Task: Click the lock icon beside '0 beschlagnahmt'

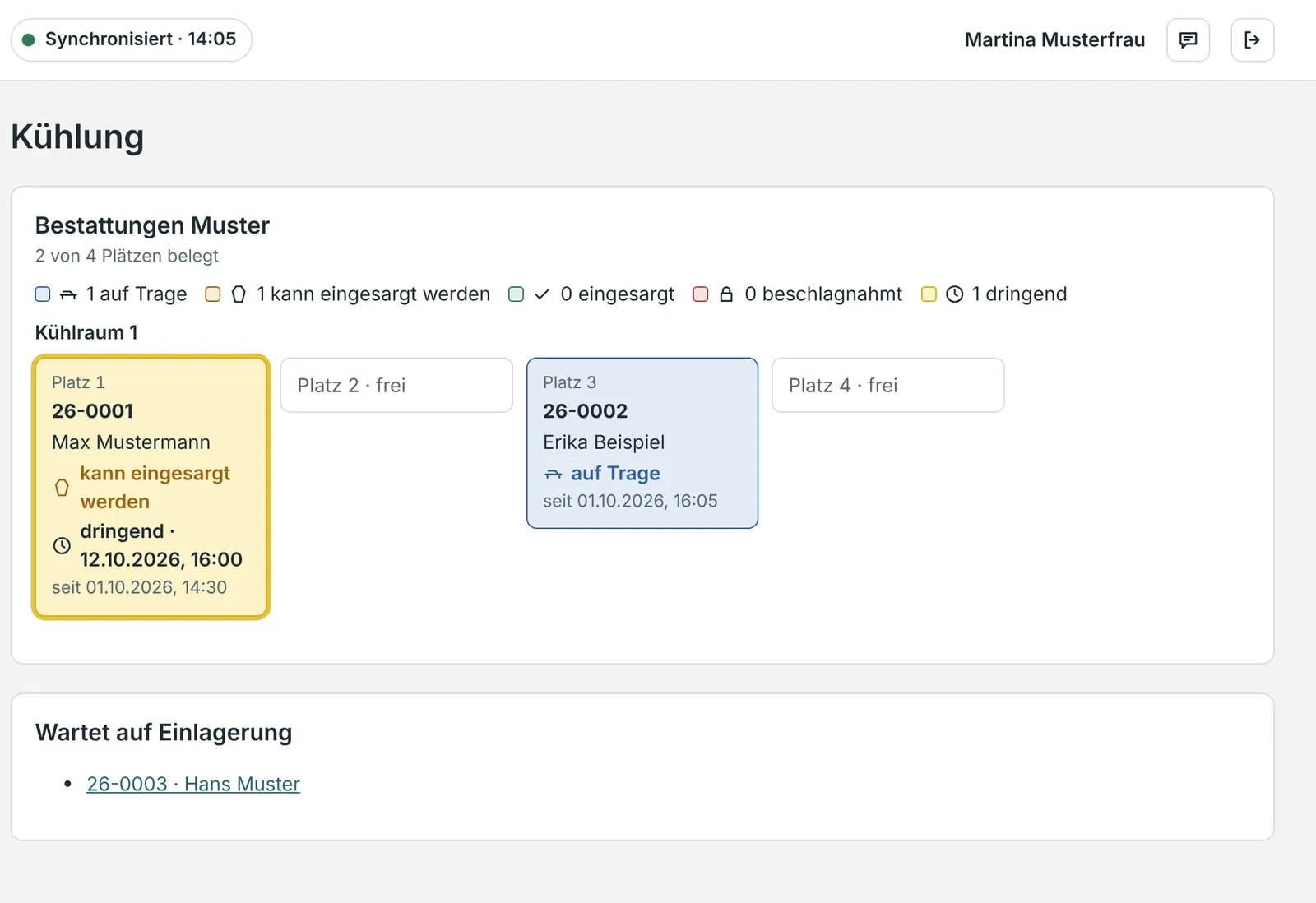Action: pos(726,294)
